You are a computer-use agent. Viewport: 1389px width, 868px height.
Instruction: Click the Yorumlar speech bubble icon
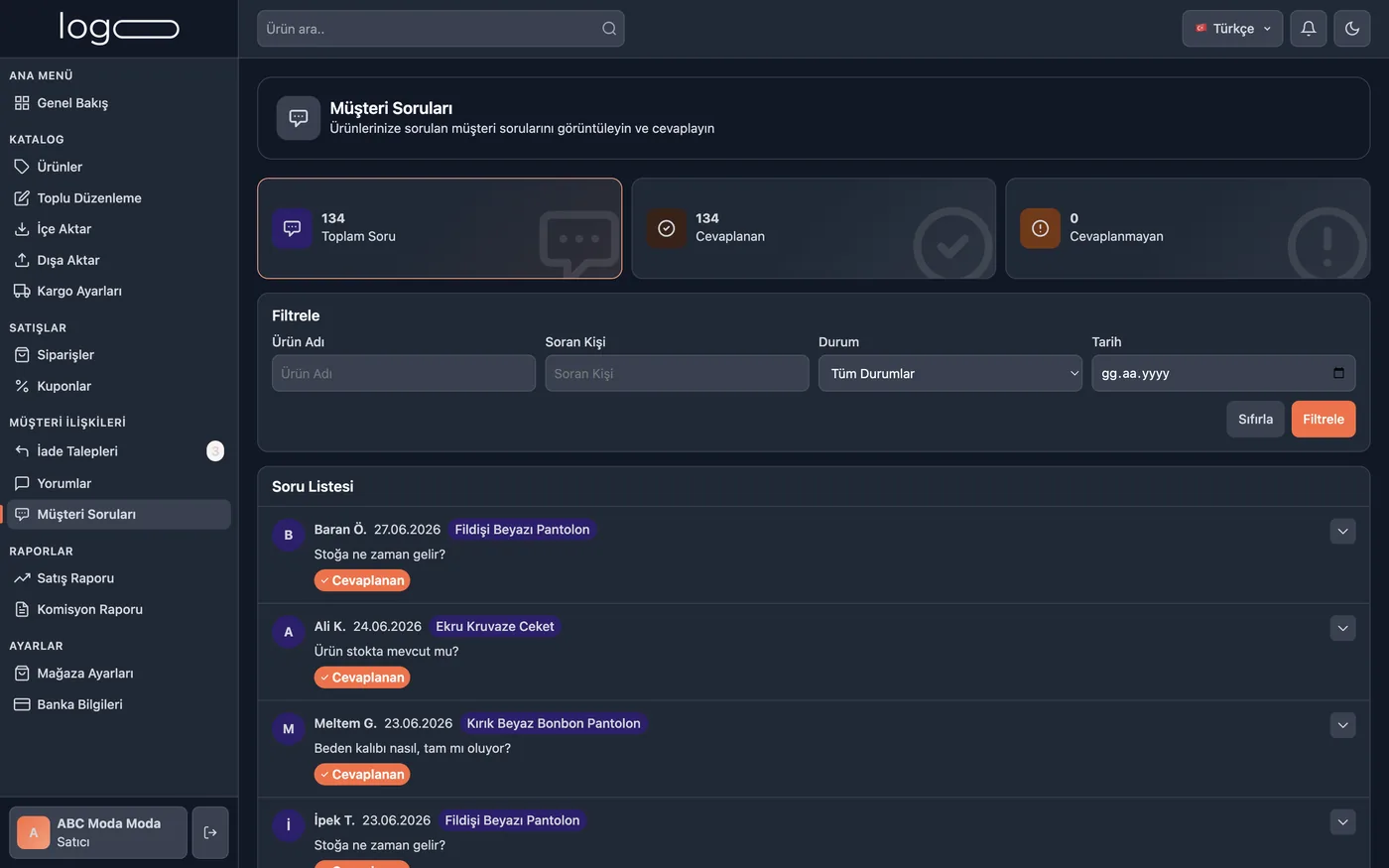(x=22, y=483)
